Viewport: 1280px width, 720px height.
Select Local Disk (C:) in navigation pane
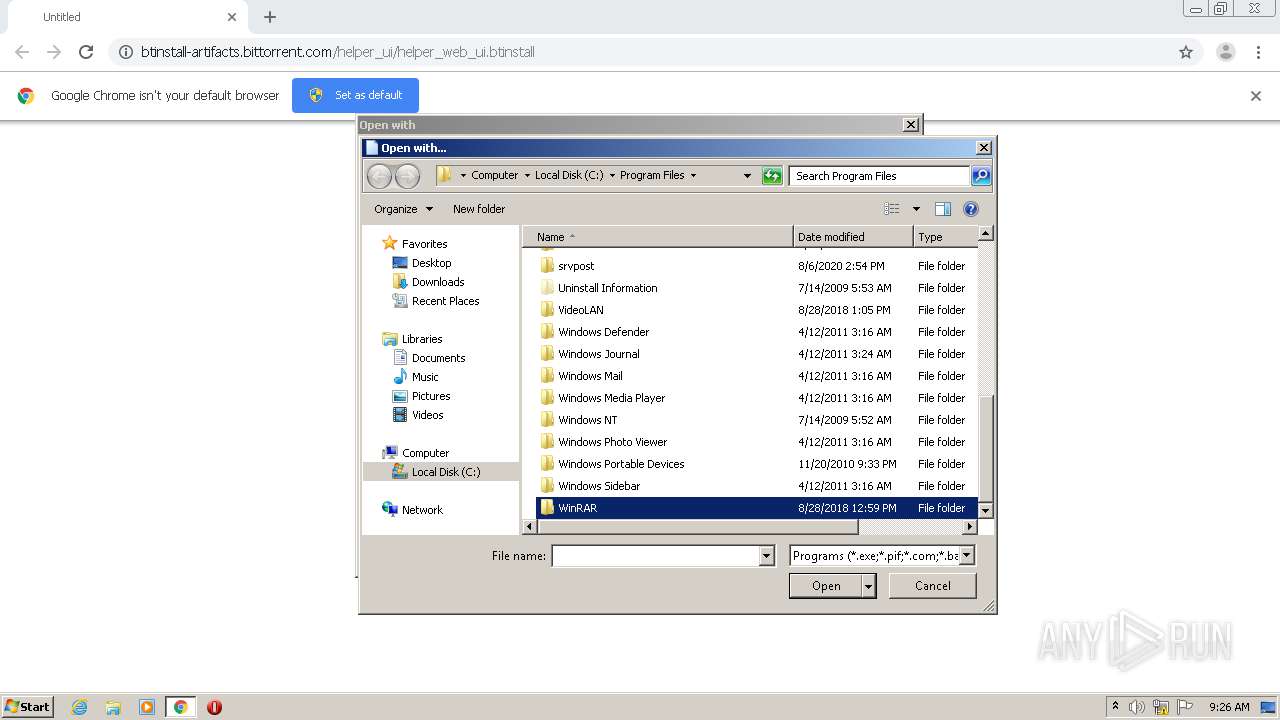click(441, 472)
